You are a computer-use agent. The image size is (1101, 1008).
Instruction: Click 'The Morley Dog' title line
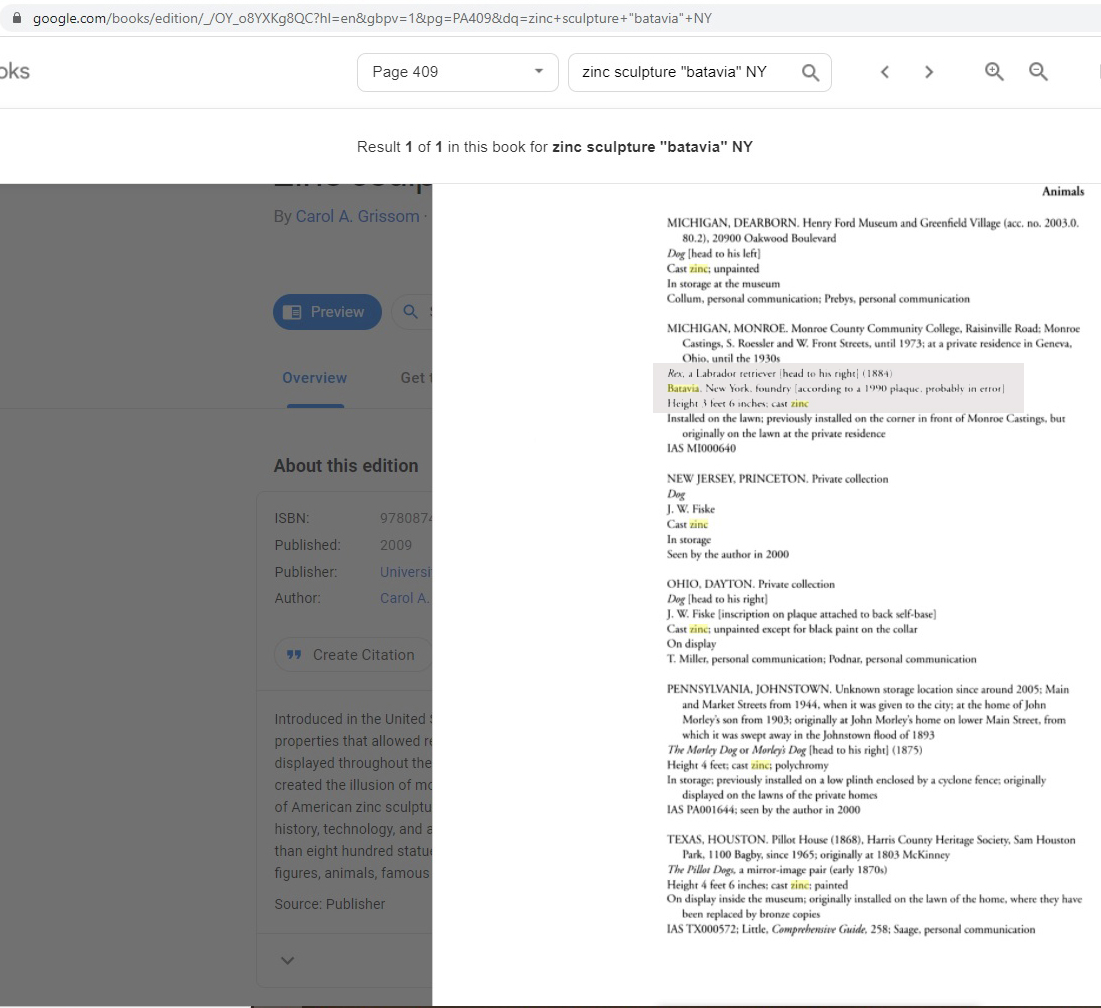click(x=795, y=750)
